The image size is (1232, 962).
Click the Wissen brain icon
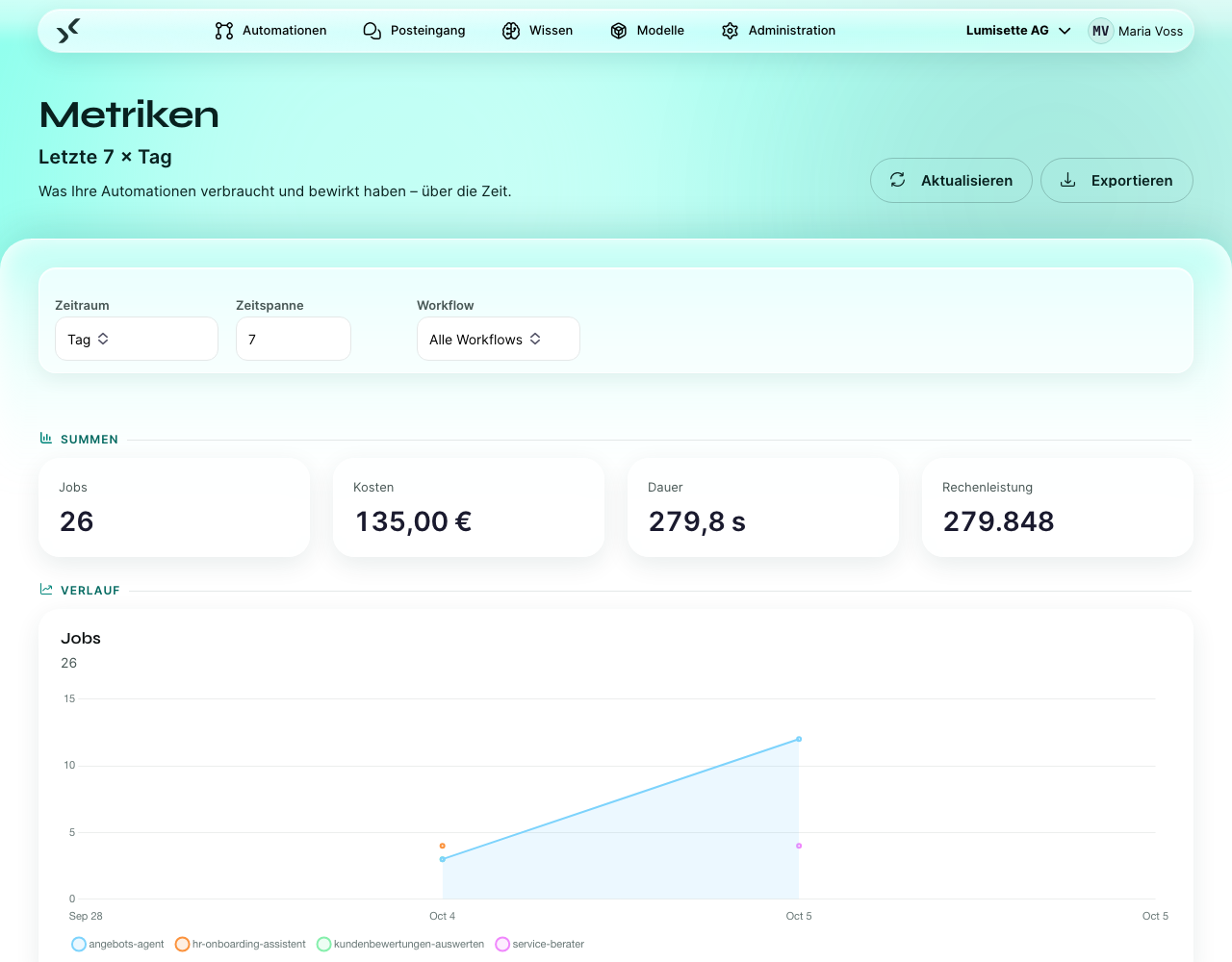[511, 31]
